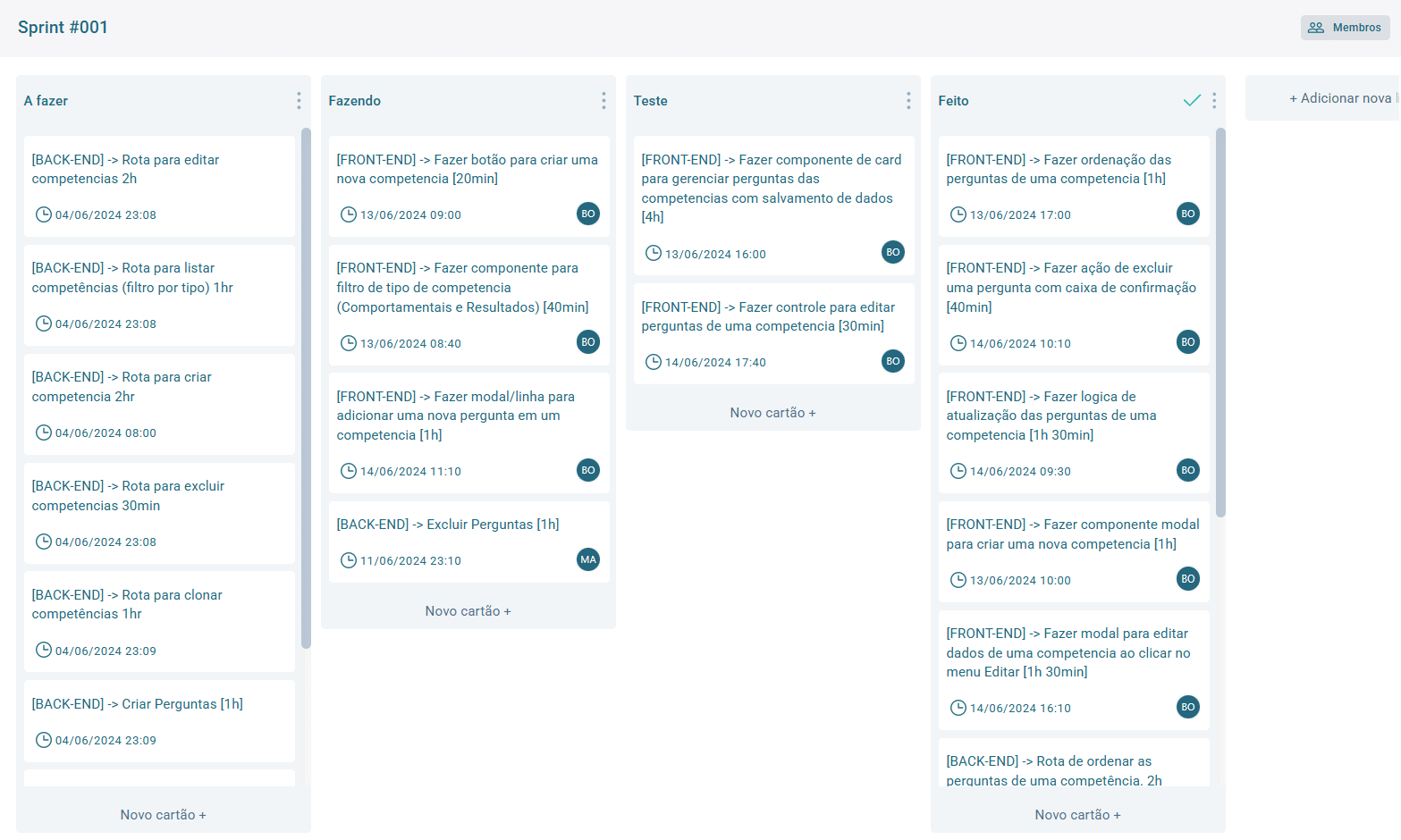Add new card in the Teste column
The width and height of the screenshot is (1401, 840).
tap(772, 413)
